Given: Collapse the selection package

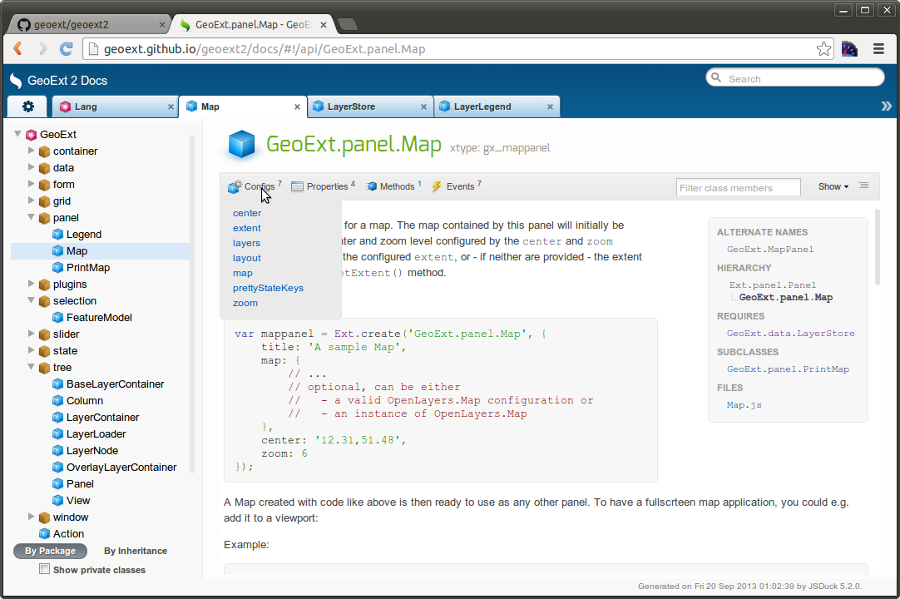Looking at the screenshot, I should (31, 300).
